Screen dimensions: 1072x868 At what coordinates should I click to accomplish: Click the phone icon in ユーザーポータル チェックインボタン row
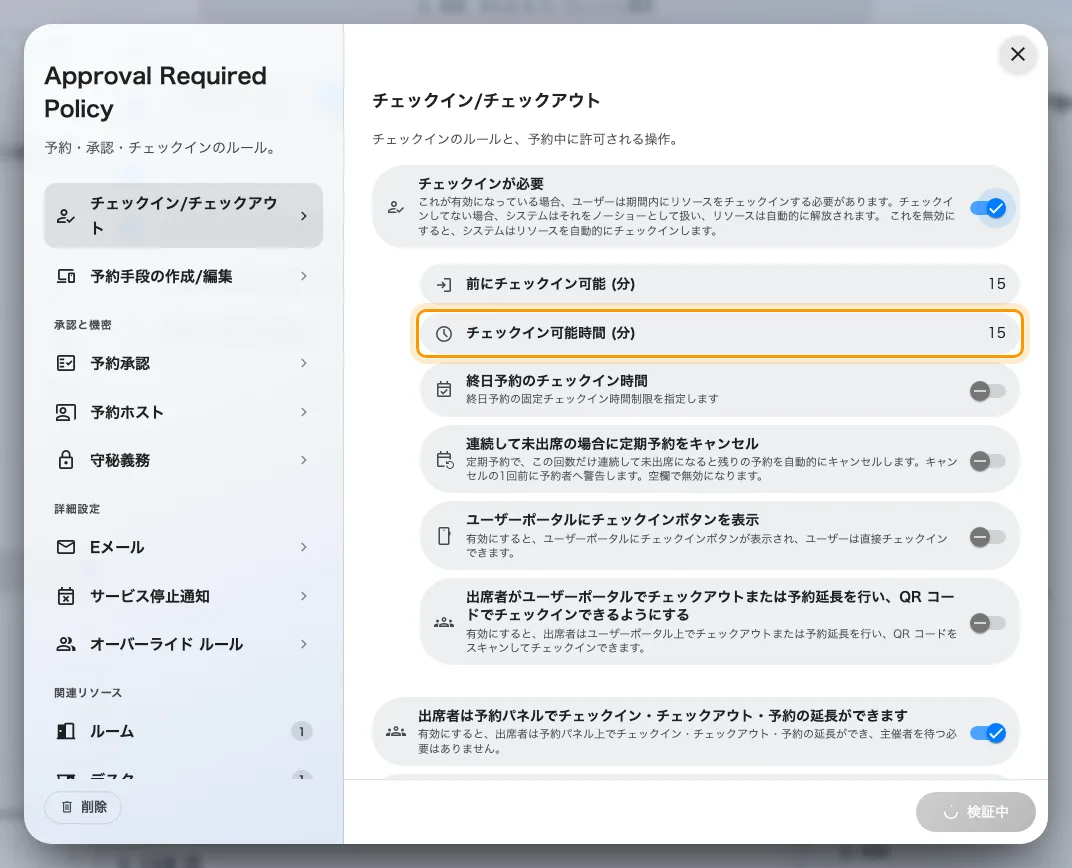(x=444, y=536)
